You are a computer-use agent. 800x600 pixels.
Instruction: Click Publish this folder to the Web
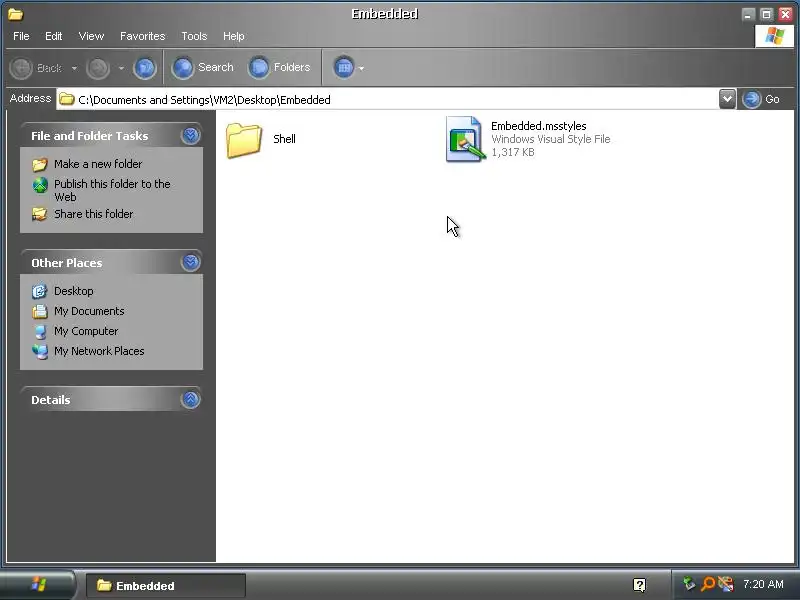click(x=112, y=190)
